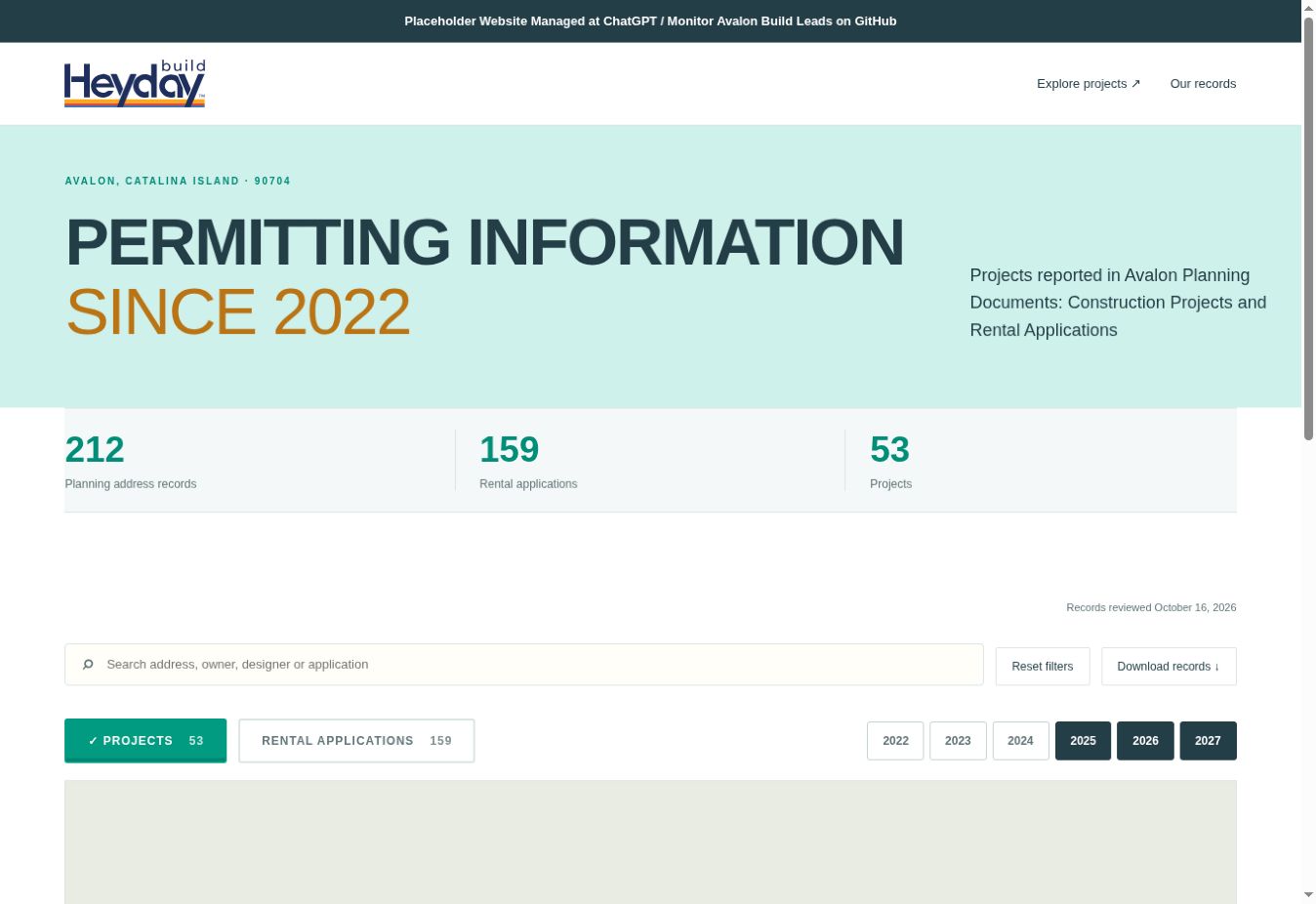Enable the 2024 year filter

[1020, 741]
